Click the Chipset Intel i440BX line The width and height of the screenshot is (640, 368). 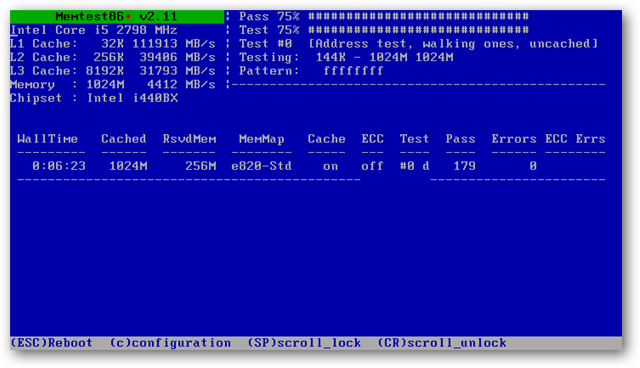[94, 98]
